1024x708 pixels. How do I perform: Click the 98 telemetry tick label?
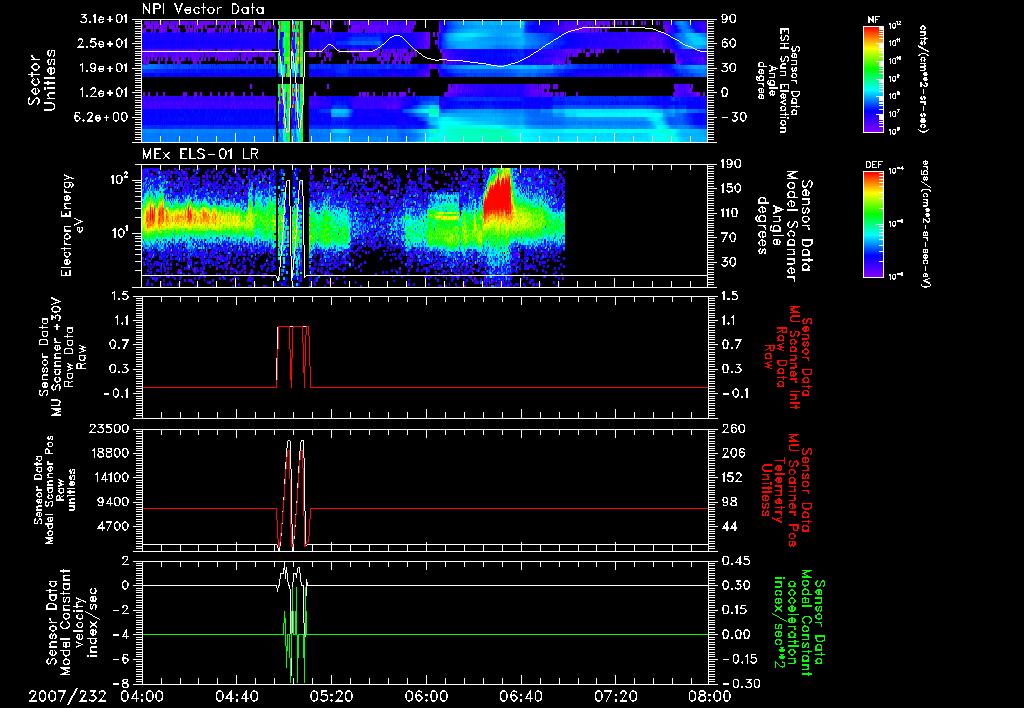(x=728, y=502)
